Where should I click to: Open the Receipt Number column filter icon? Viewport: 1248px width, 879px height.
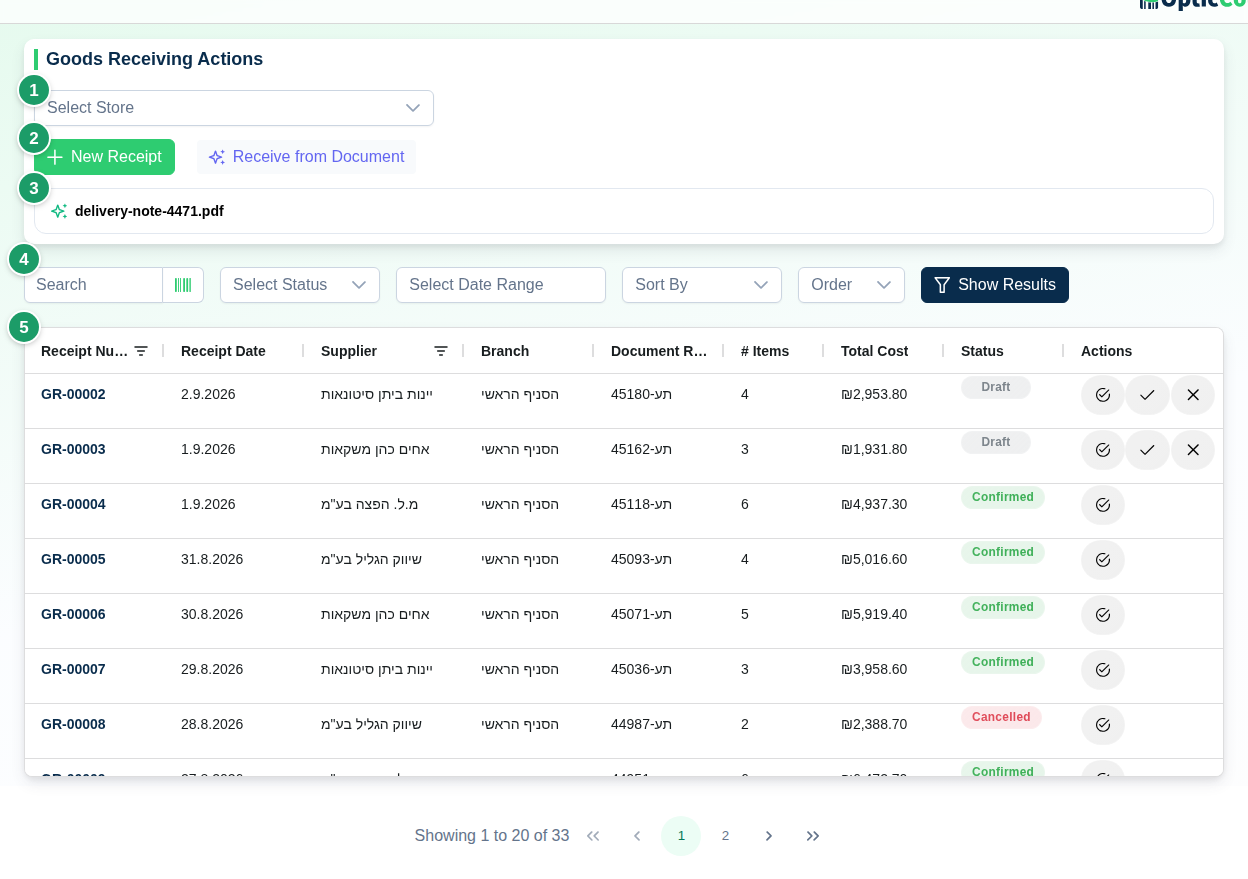point(141,351)
